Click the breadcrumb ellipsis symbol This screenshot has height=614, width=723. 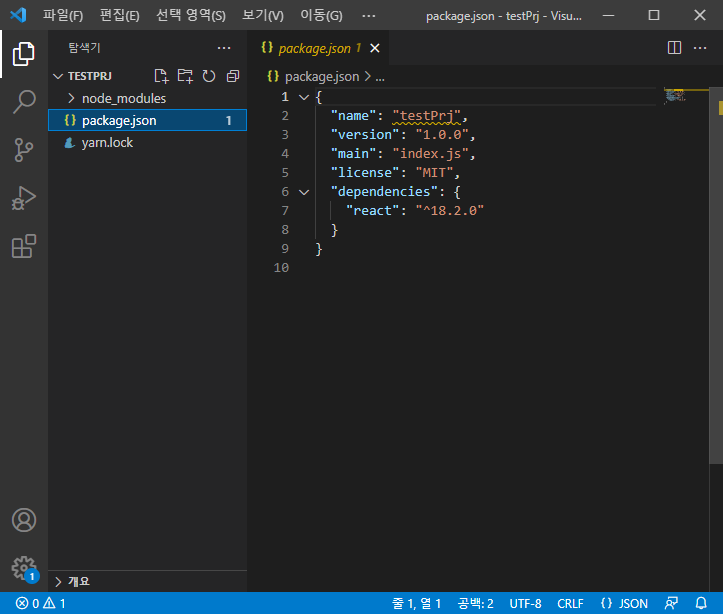(380, 78)
